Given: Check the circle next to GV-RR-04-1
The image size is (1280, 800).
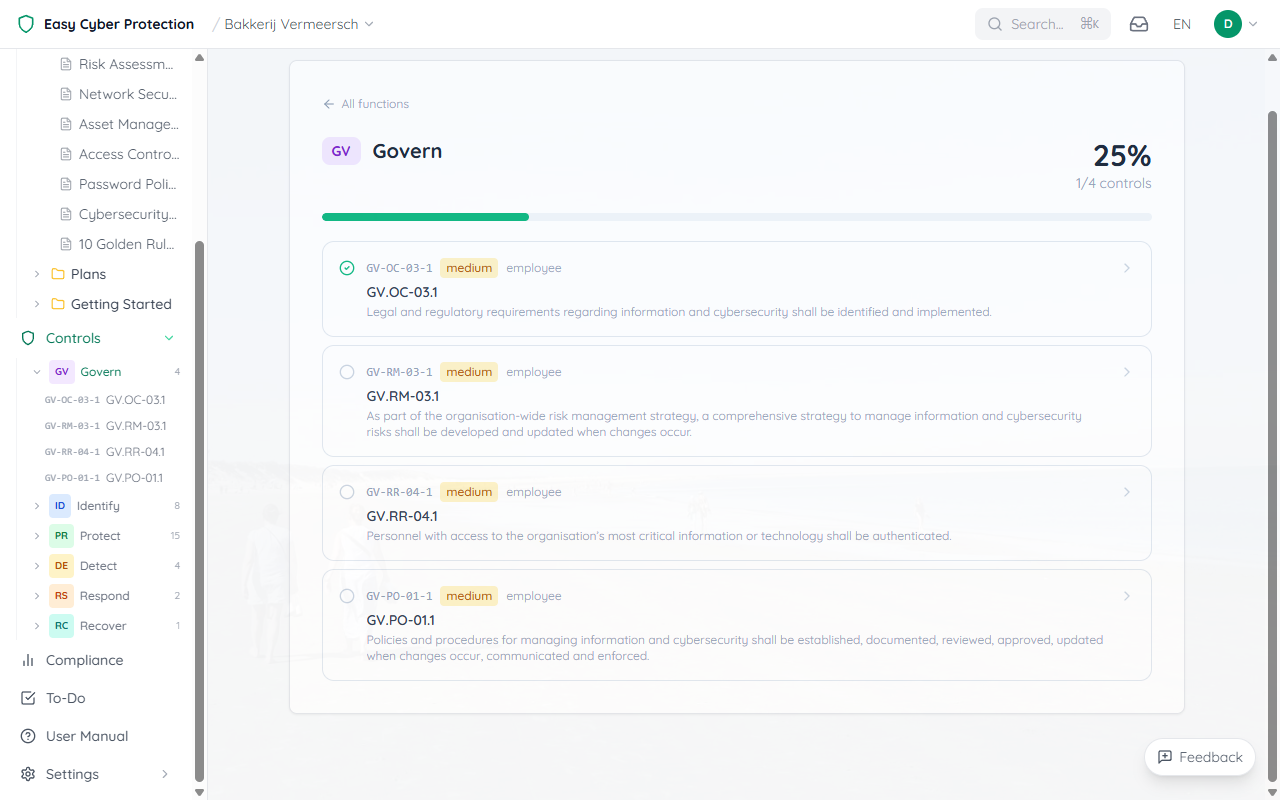Looking at the screenshot, I should pyautogui.click(x=347, y=491).
